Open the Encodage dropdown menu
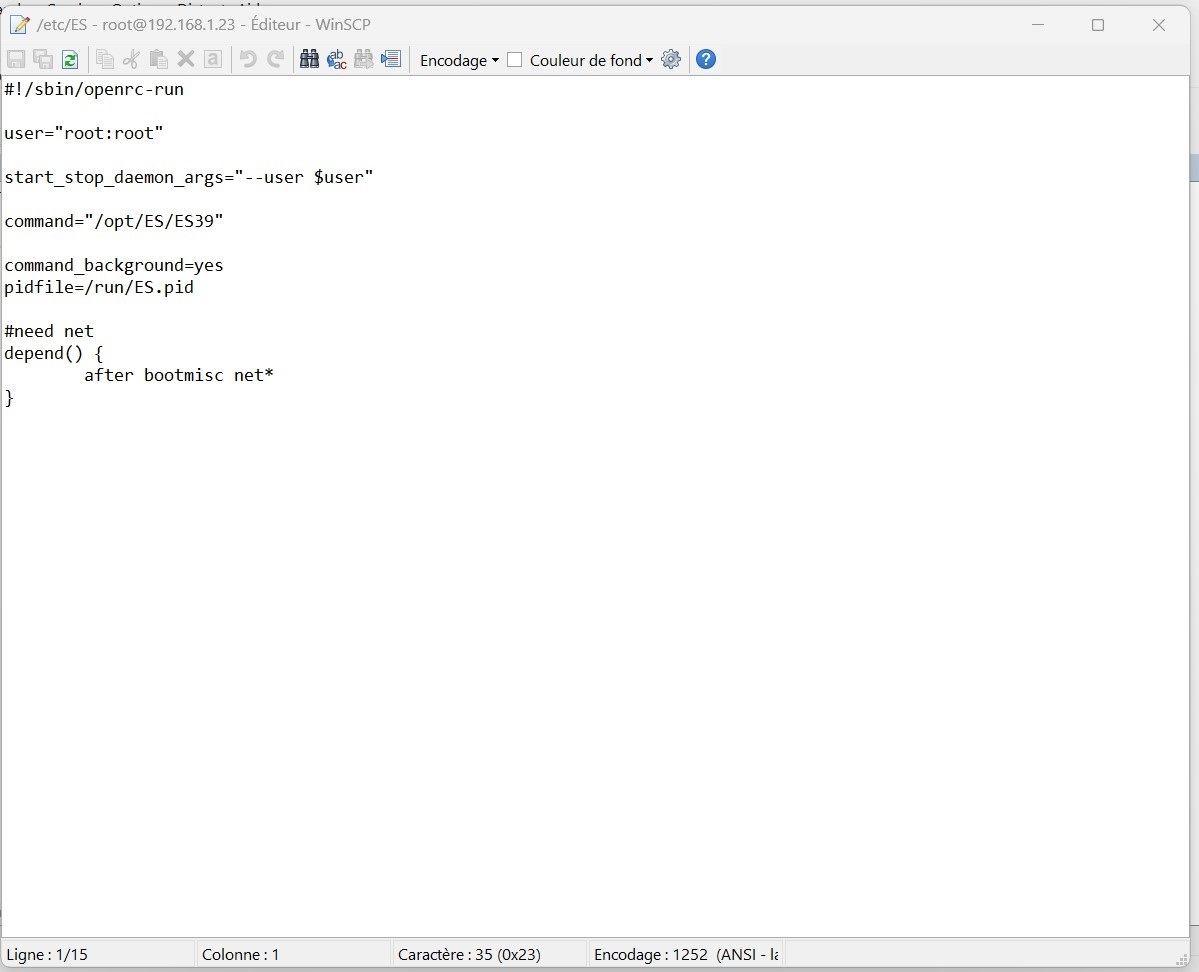This screenshot has height=972, width=1199. 459,60
